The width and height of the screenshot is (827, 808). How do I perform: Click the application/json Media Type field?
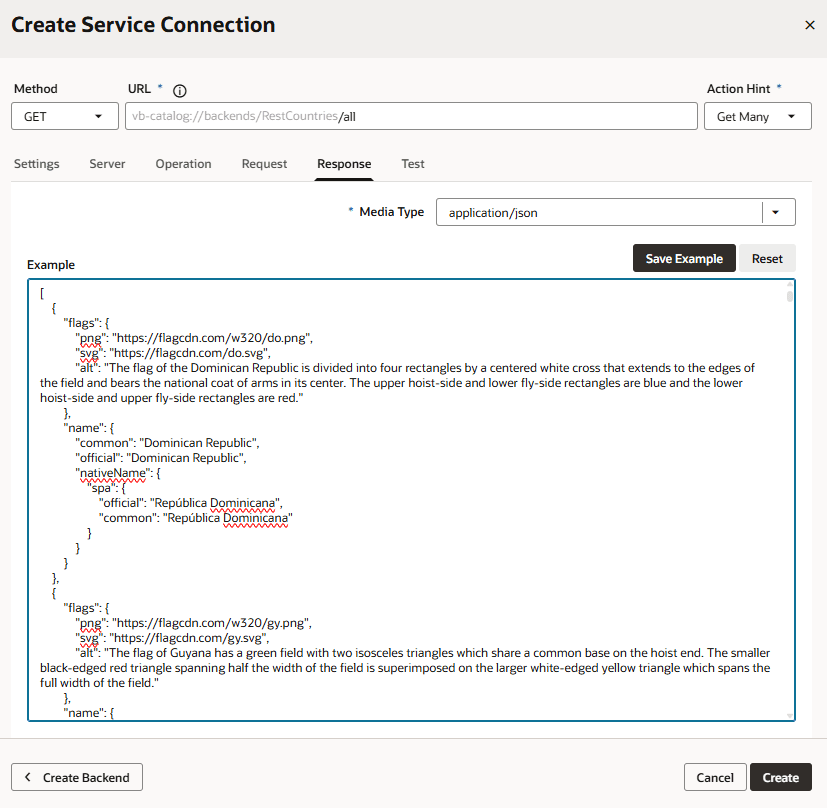599,212
